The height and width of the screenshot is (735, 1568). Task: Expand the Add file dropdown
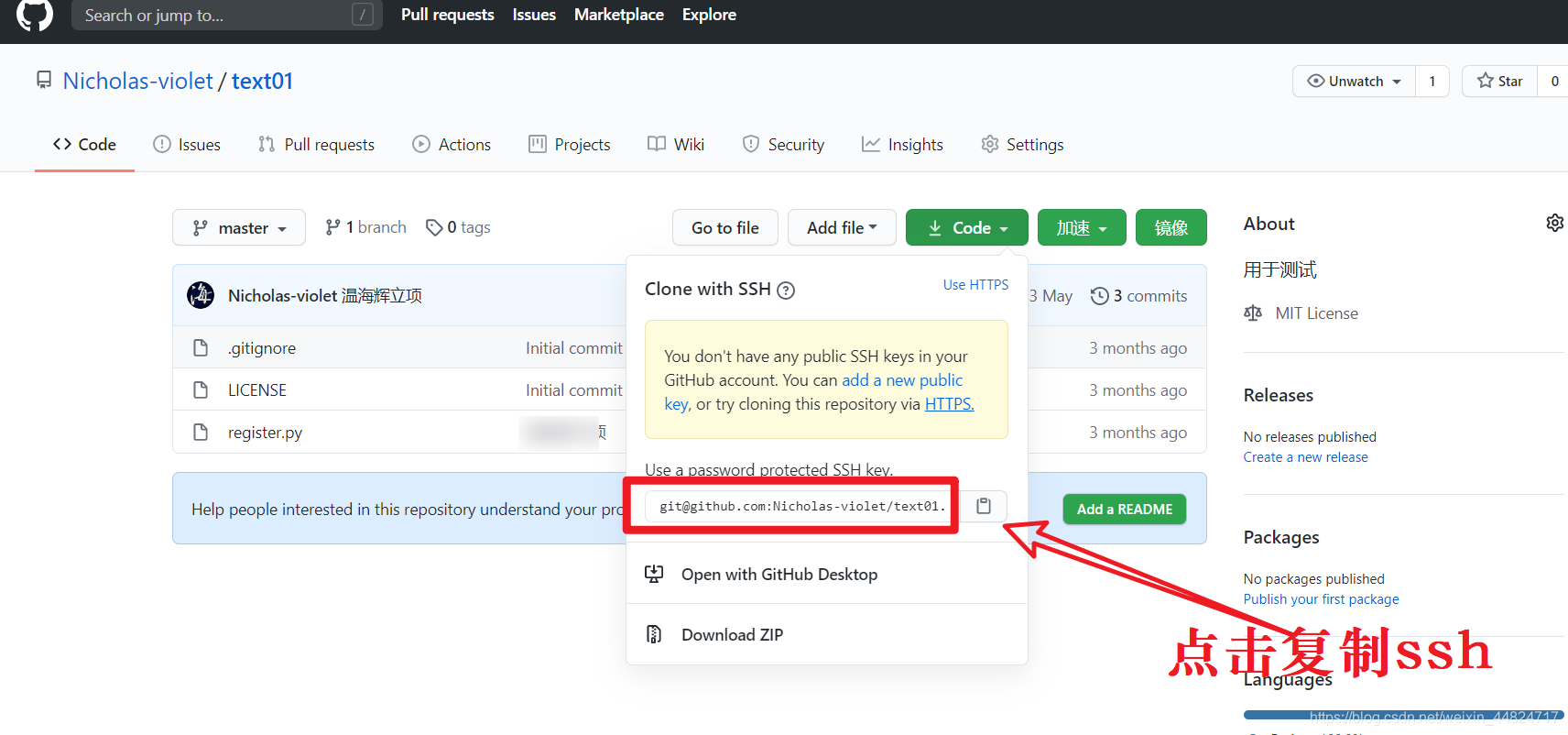[842, 227]
